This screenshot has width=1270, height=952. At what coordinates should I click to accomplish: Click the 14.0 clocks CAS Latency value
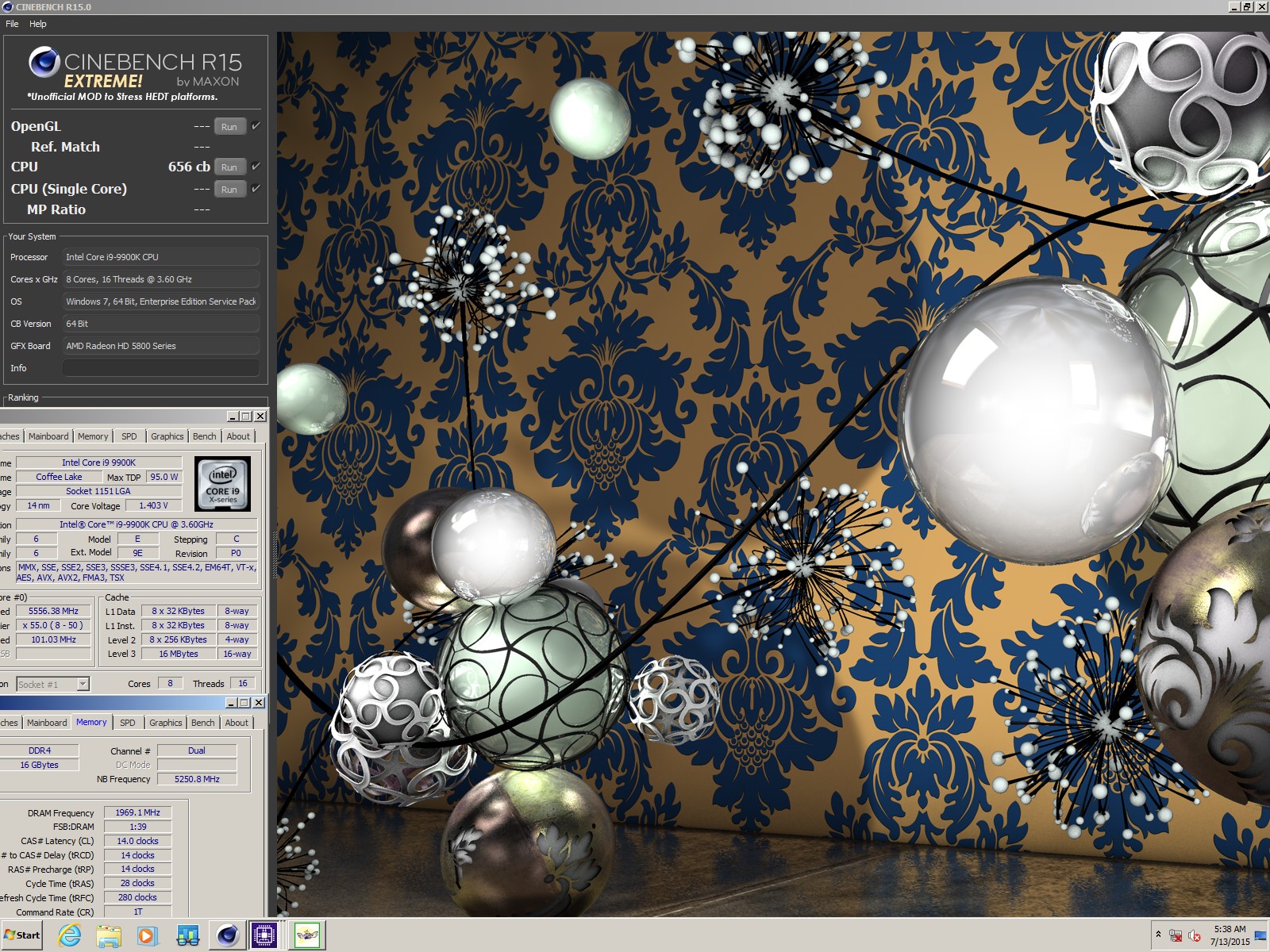coord(137,841)
